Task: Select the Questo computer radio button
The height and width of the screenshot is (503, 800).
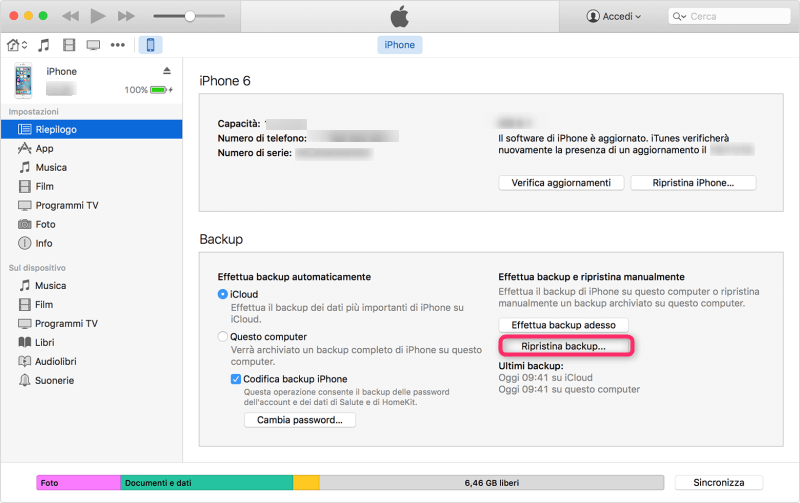Action: pos(222,337)
